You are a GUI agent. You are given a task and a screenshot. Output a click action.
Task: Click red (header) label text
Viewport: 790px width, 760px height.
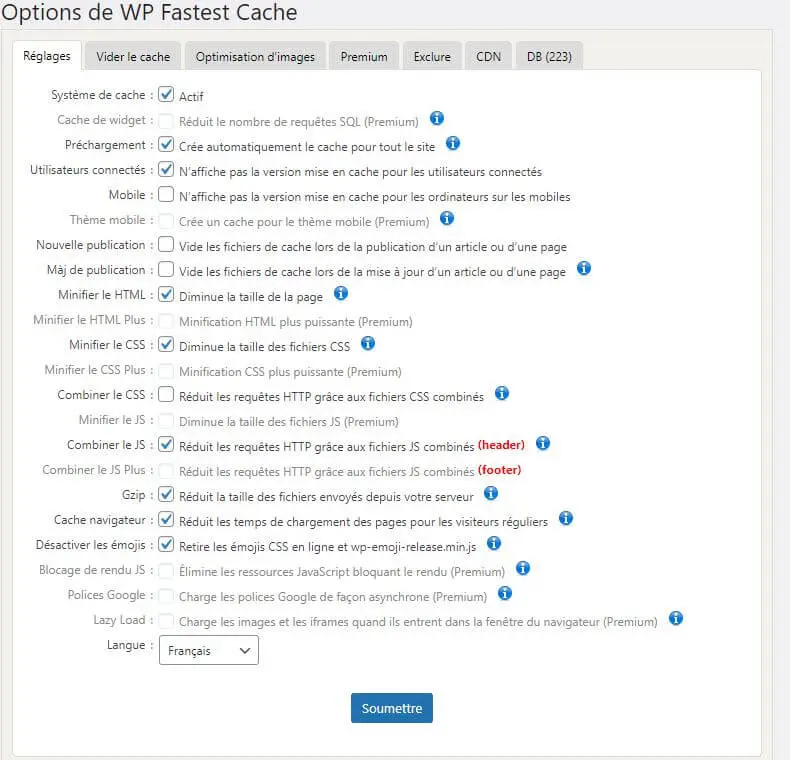click(x=501, y=445)
